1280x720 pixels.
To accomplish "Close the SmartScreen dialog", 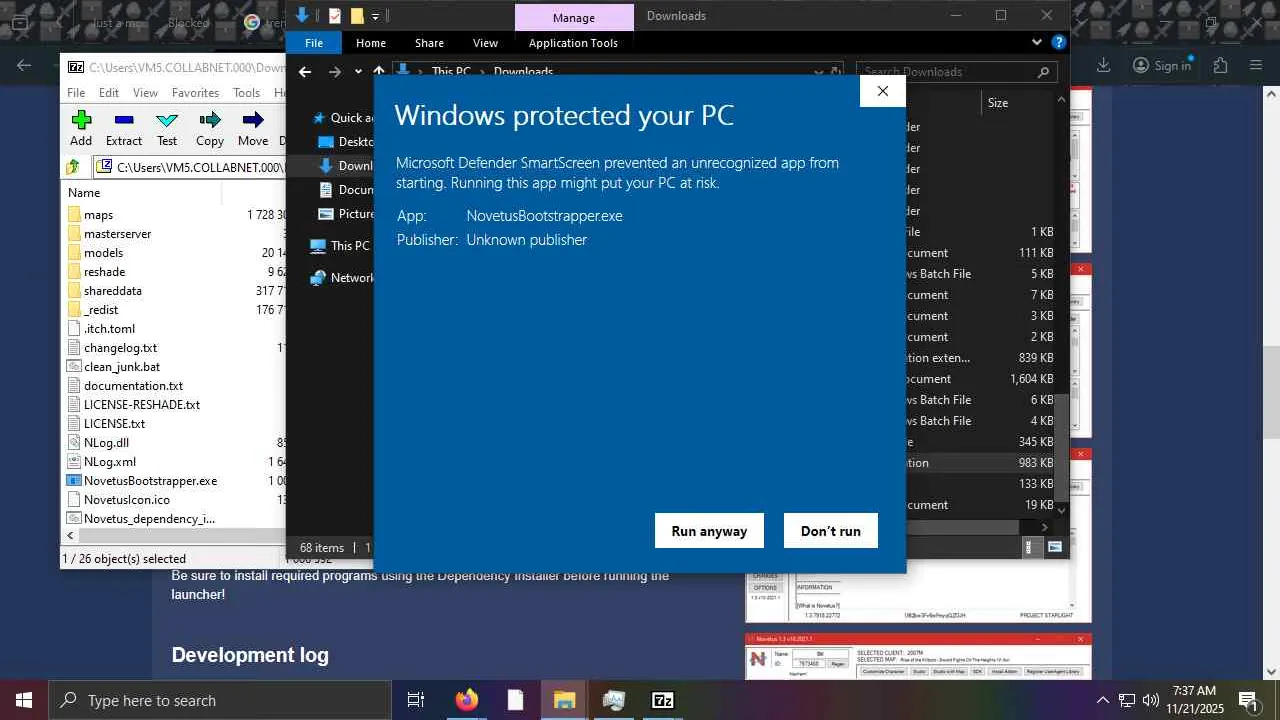I will point(882,91).
